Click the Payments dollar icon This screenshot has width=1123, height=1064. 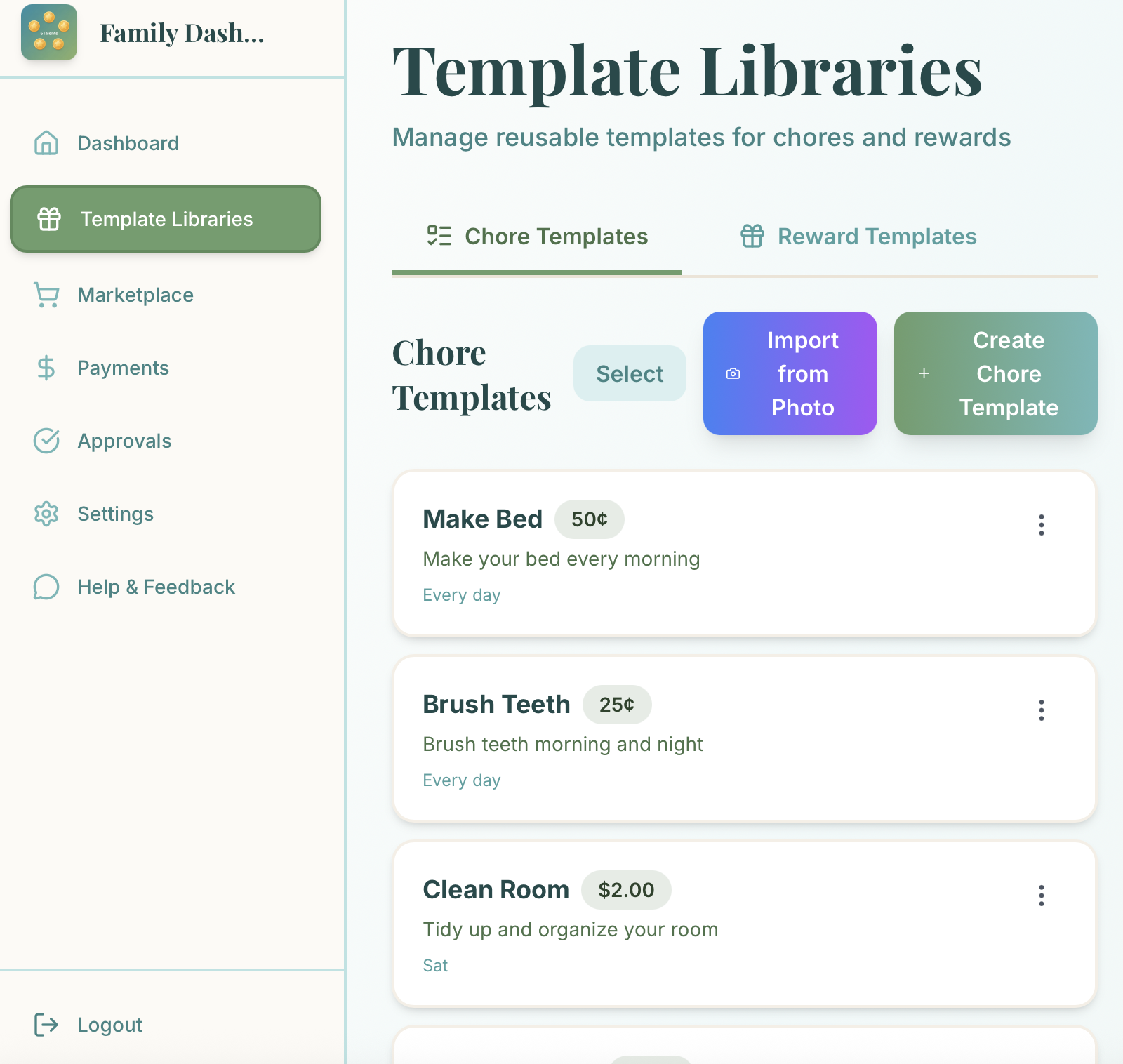click(x=46, y=368)
